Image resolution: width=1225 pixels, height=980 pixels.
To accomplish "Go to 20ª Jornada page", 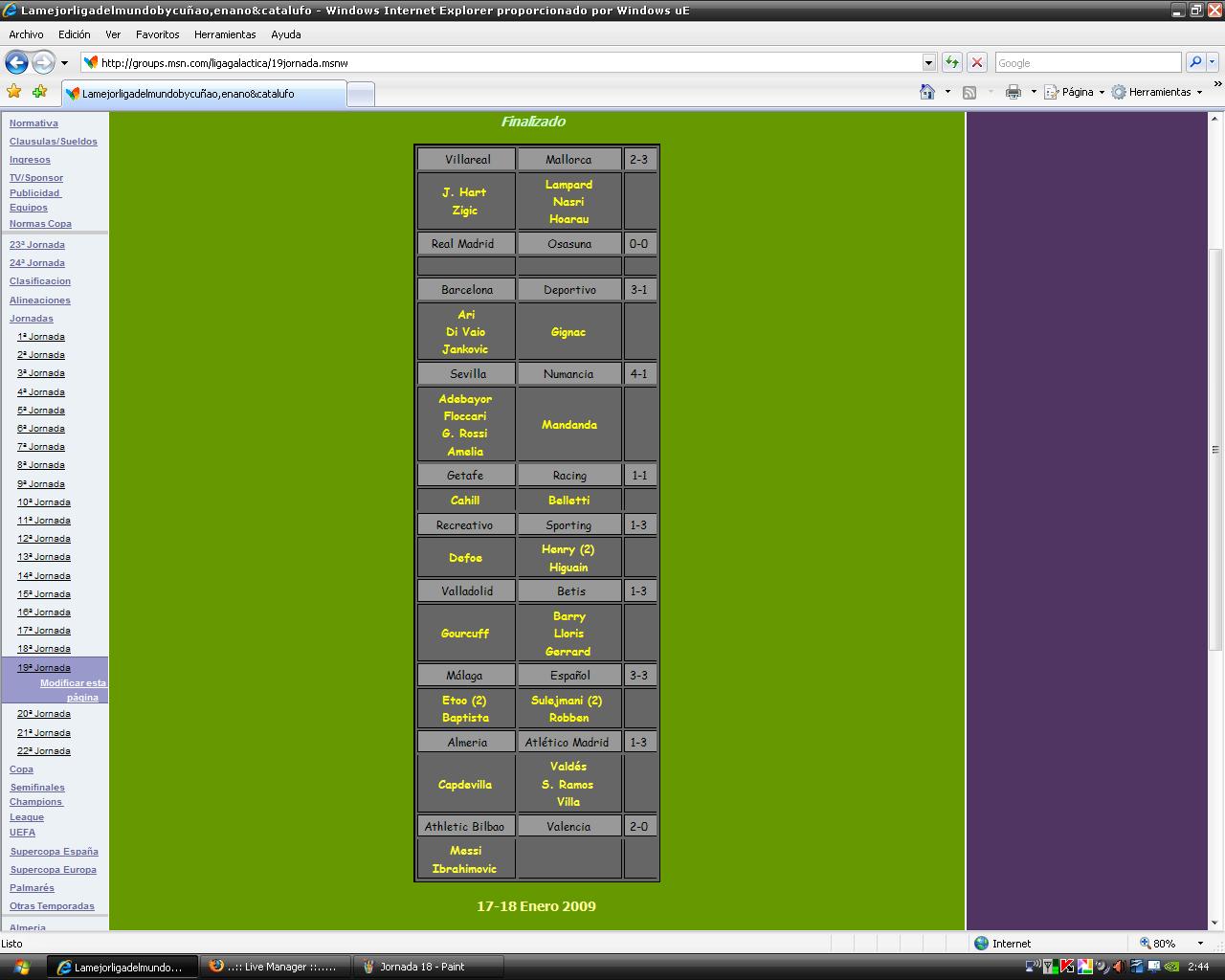I will point(44,714).
